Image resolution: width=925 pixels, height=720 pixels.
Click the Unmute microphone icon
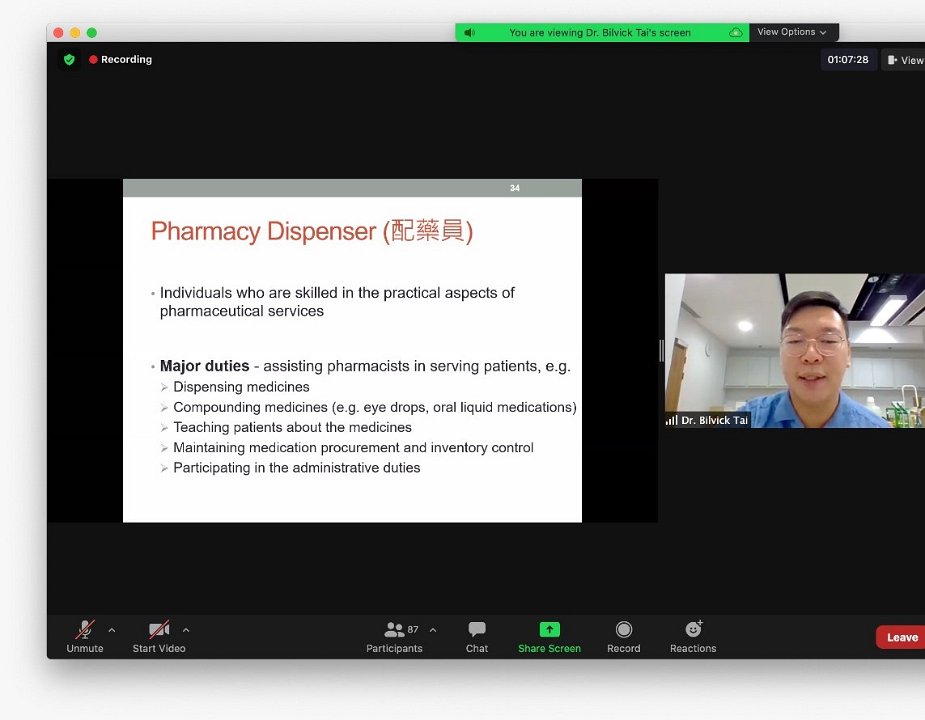85,630
